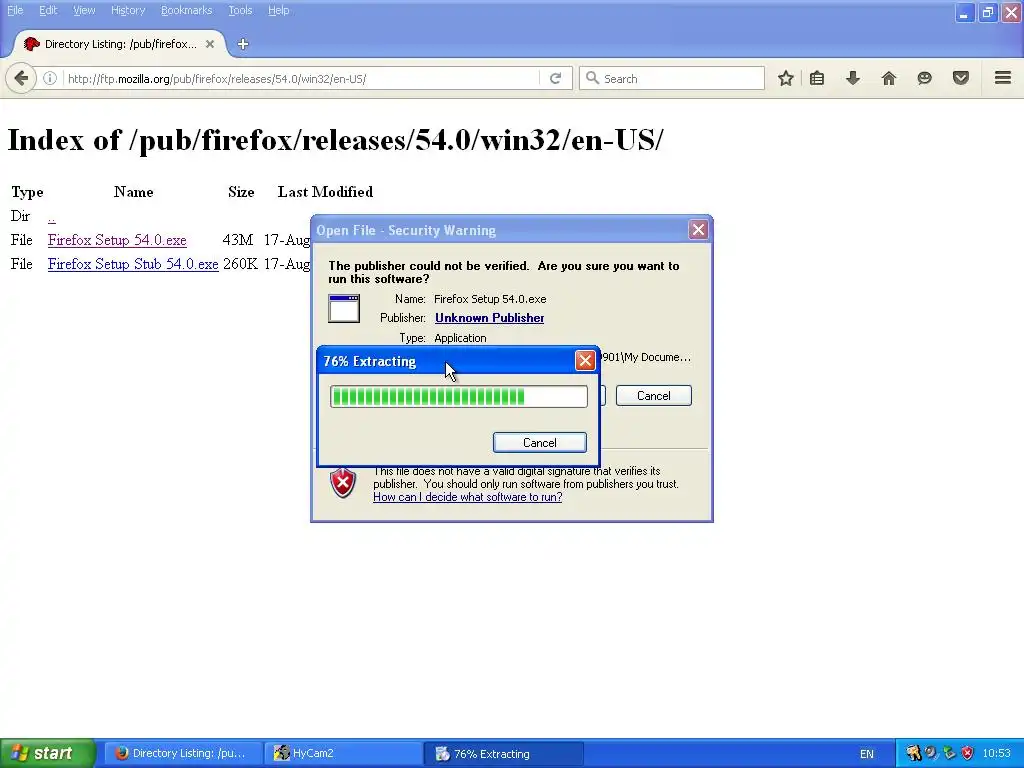
Task: Click the 43M size cell
Action: pos(238,240)
